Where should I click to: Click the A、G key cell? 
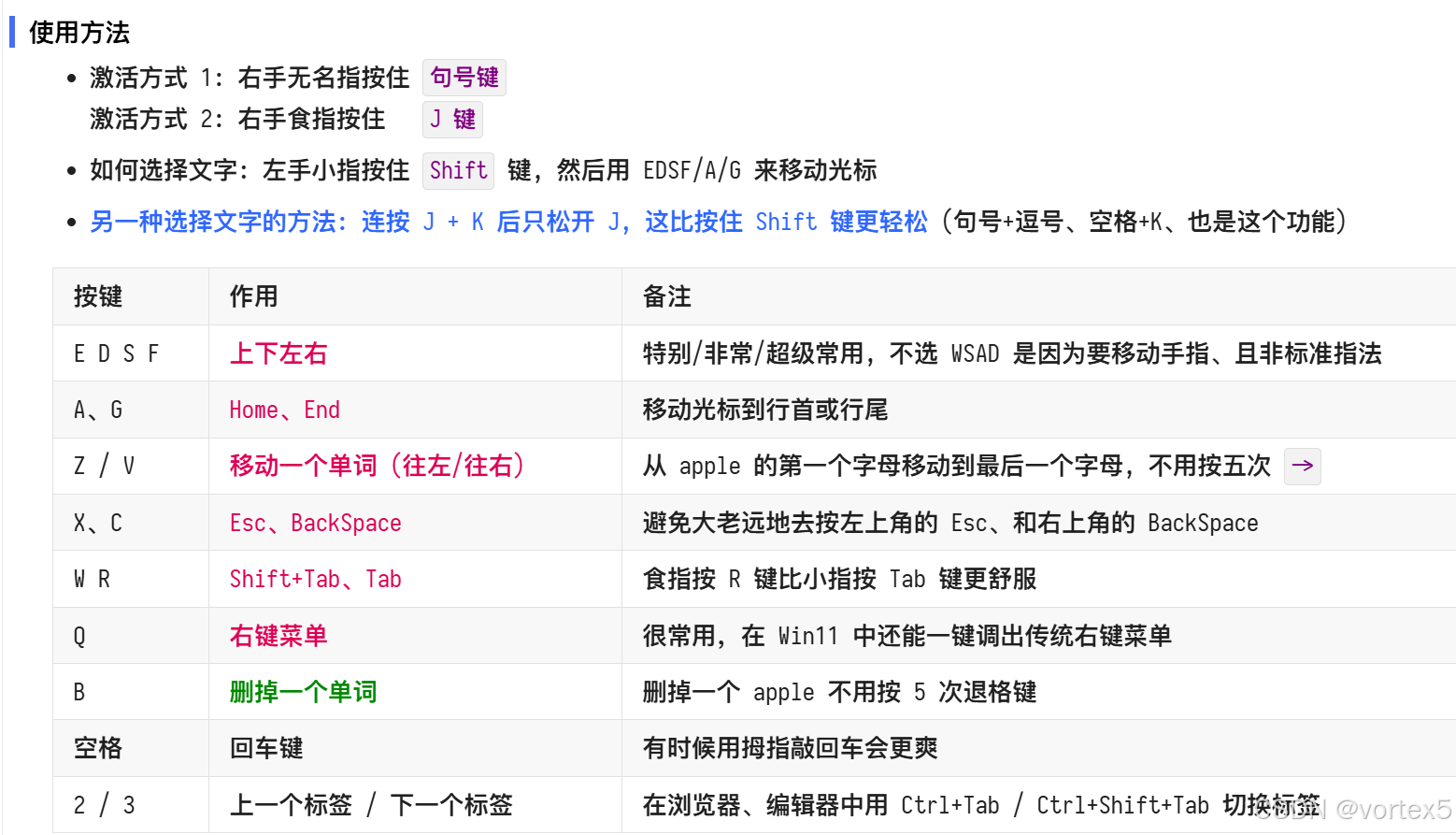click(131, 410)
